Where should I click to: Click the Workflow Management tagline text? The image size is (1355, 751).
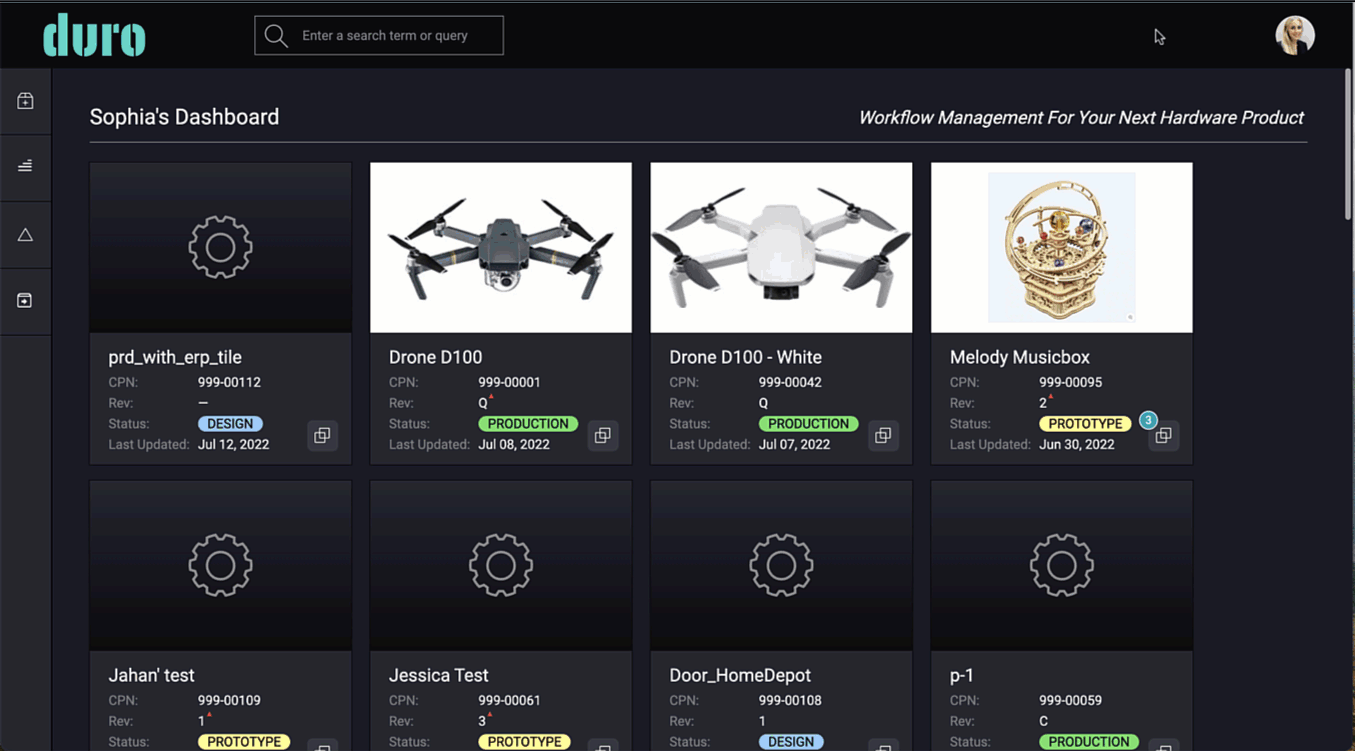point(1081,118)
